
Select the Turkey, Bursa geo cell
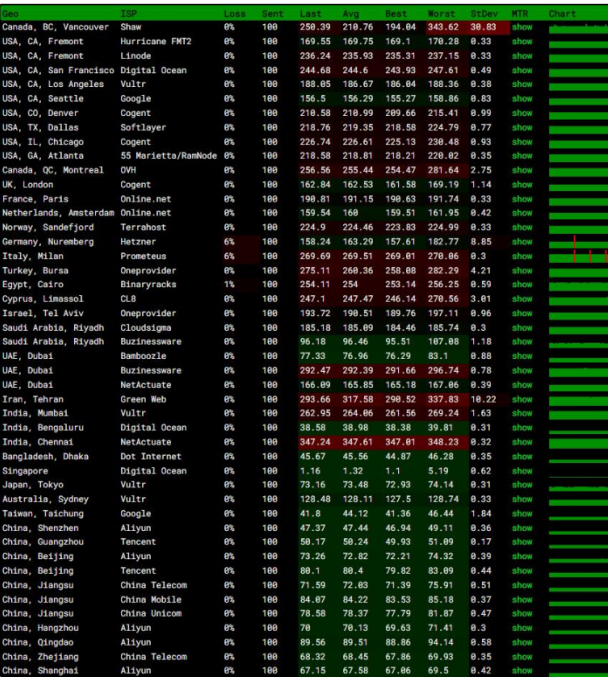(x=35, y=271)
